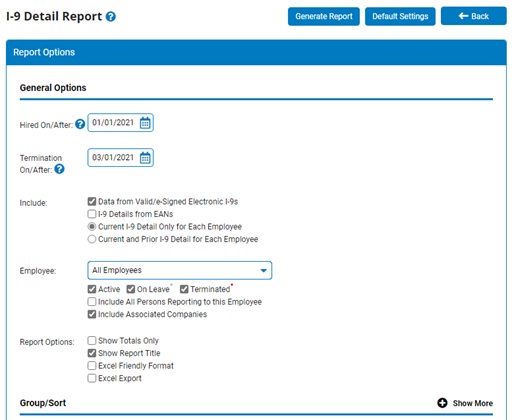Toggle the Terminated employees checkbox
This screenshot has width=514, height=420.
tap(184, 289)
